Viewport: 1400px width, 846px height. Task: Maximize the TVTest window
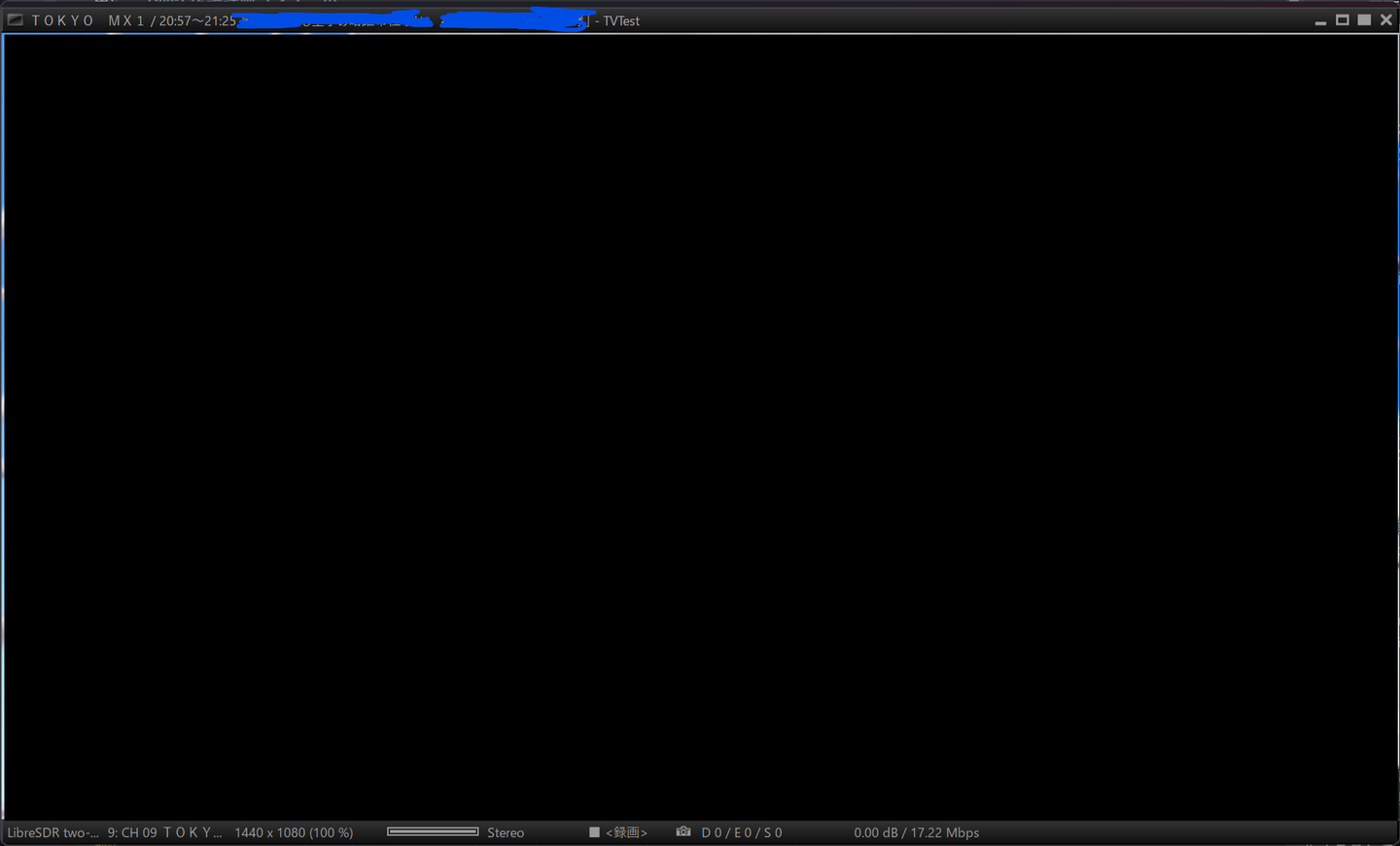tap(1343, 19)
